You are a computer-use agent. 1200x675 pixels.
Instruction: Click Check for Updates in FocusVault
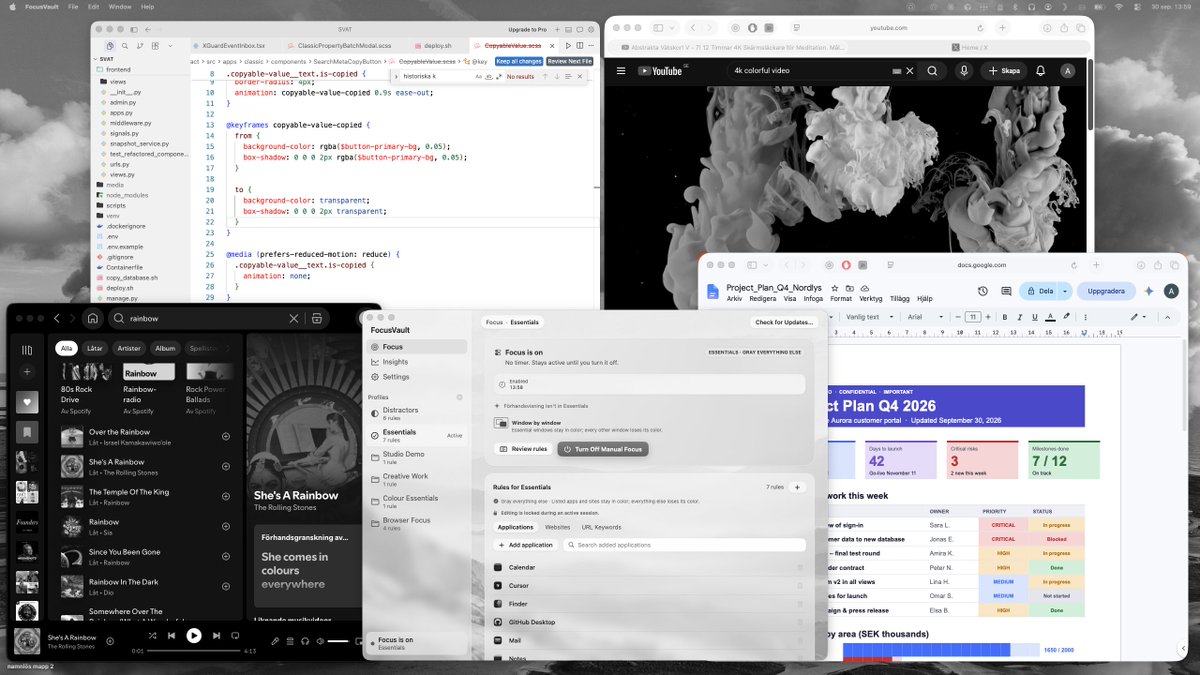click(x=785, y=322)
